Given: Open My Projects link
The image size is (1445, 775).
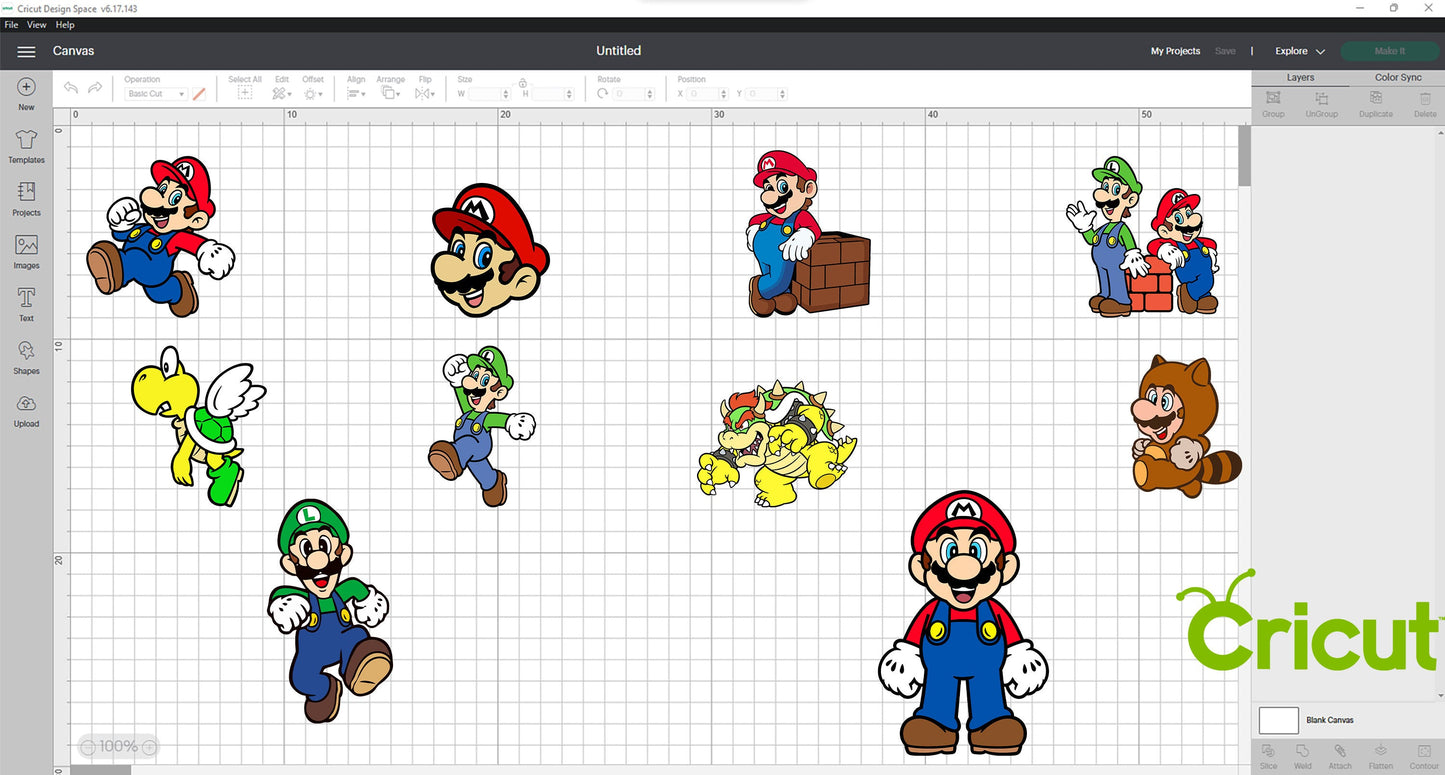Looking at the screenshot, I should pyautogui.click(x=1175, y=51).
